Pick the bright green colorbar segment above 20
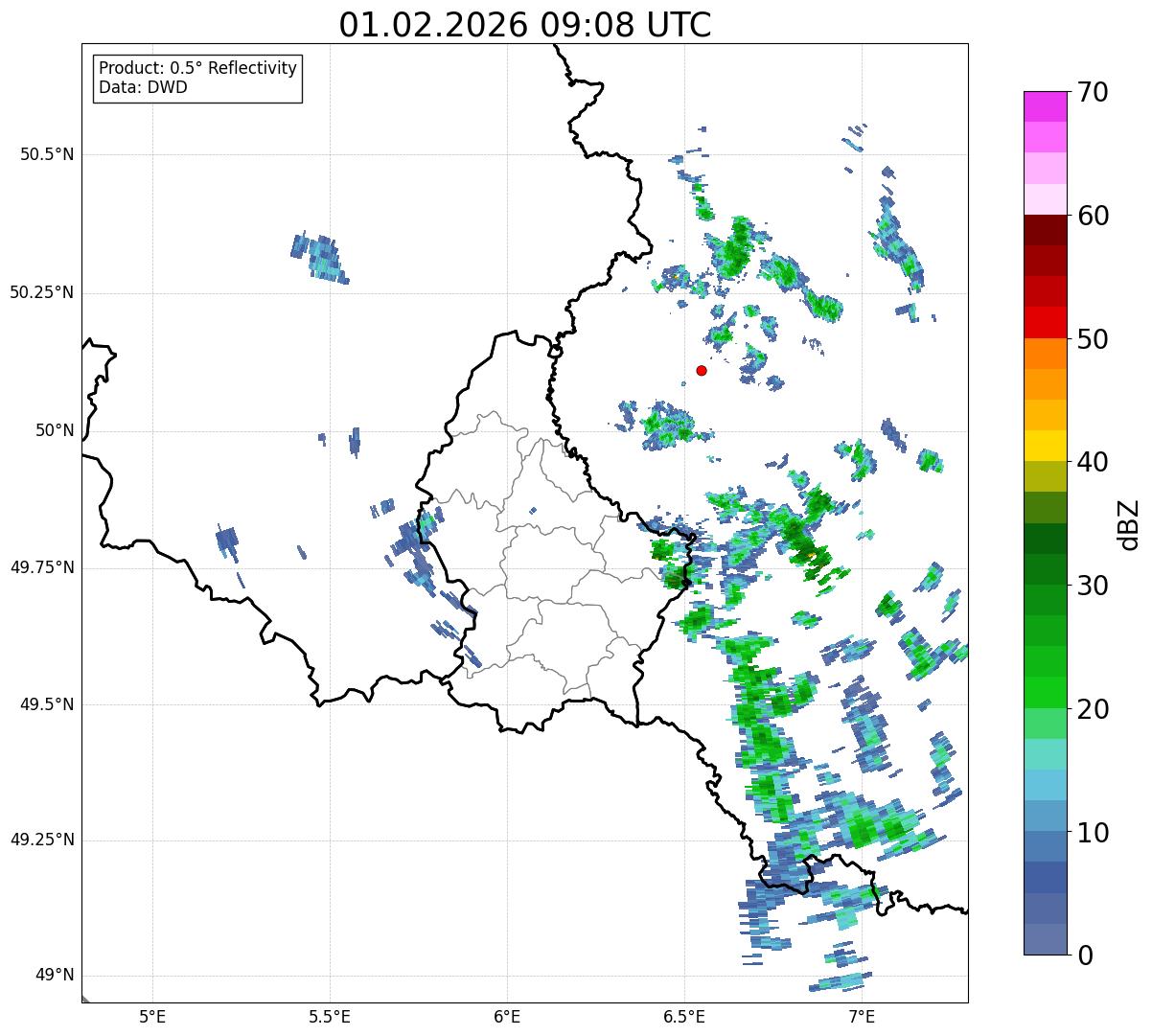 tap(1046, 692)
